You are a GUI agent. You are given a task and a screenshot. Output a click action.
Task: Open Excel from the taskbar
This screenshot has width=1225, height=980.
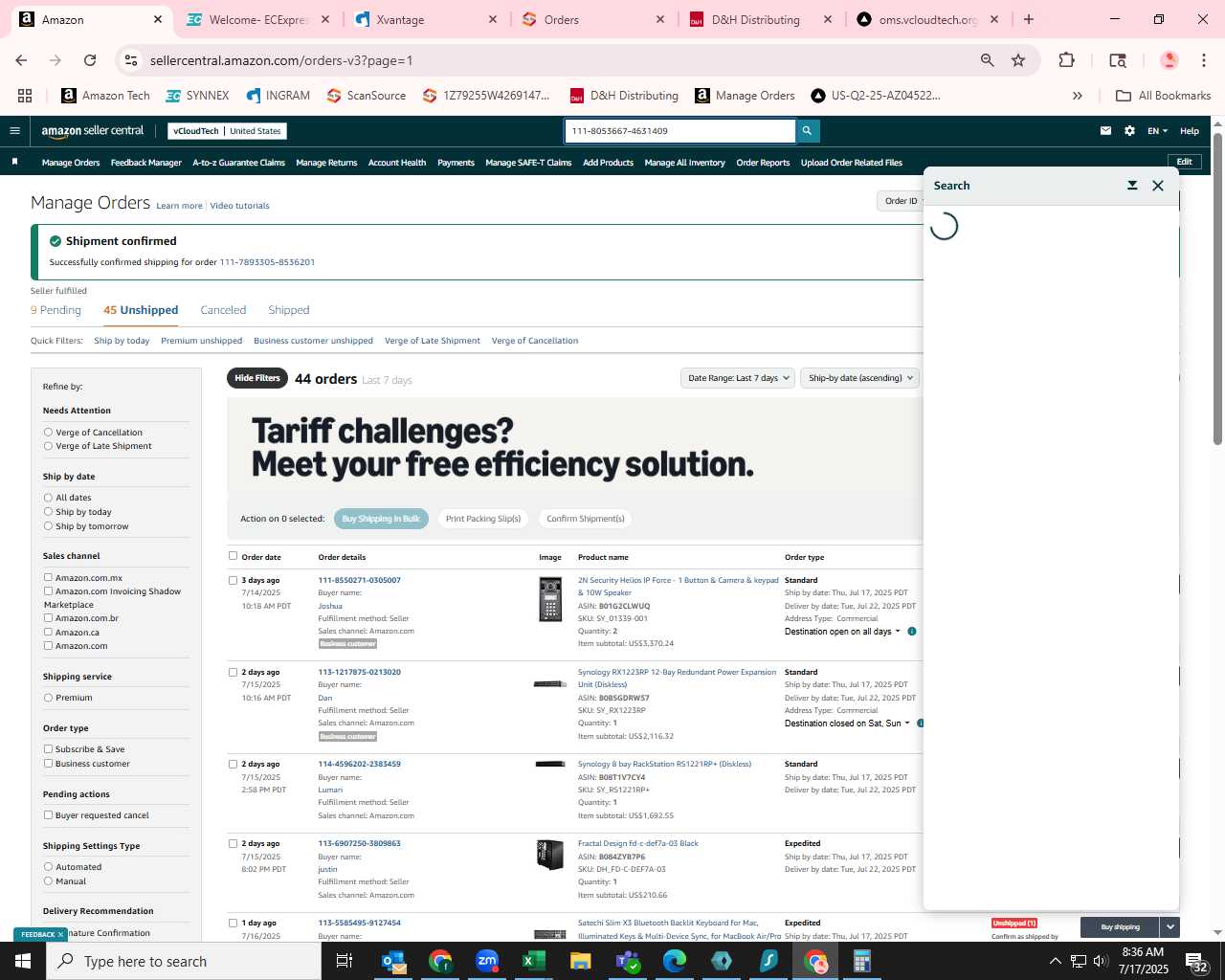click(x=534, y=961)
